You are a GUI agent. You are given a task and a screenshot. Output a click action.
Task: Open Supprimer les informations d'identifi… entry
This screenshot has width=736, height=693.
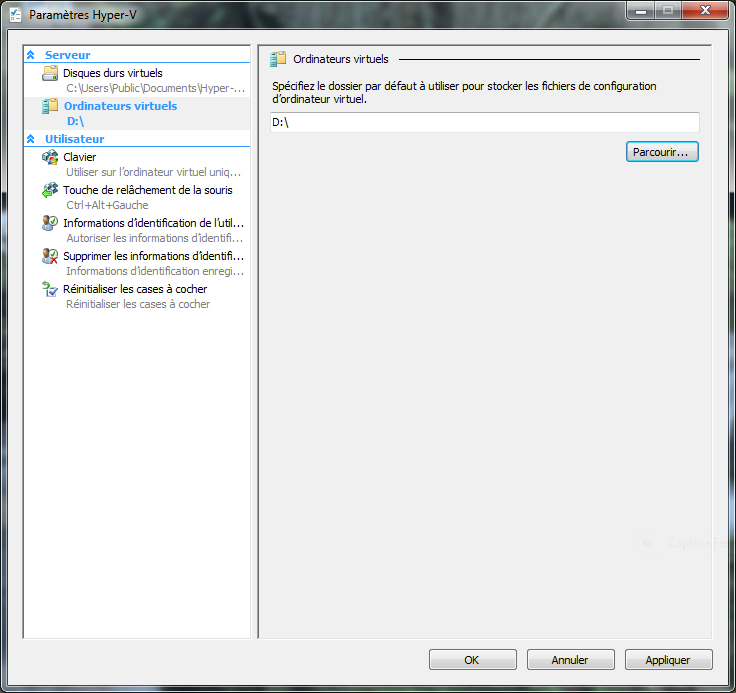tap(153, 256)
